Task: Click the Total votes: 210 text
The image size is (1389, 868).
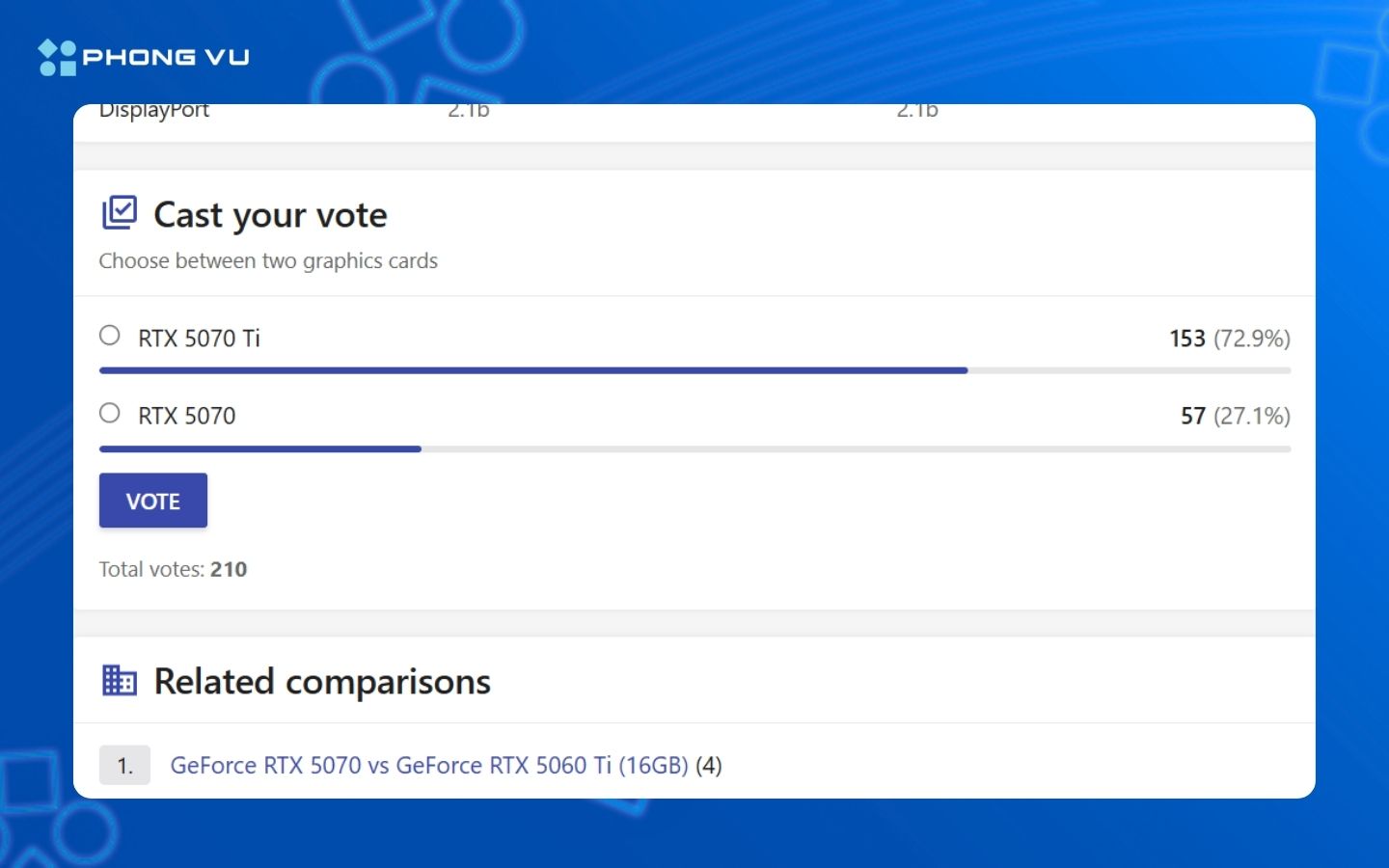Action: point(173,569)
